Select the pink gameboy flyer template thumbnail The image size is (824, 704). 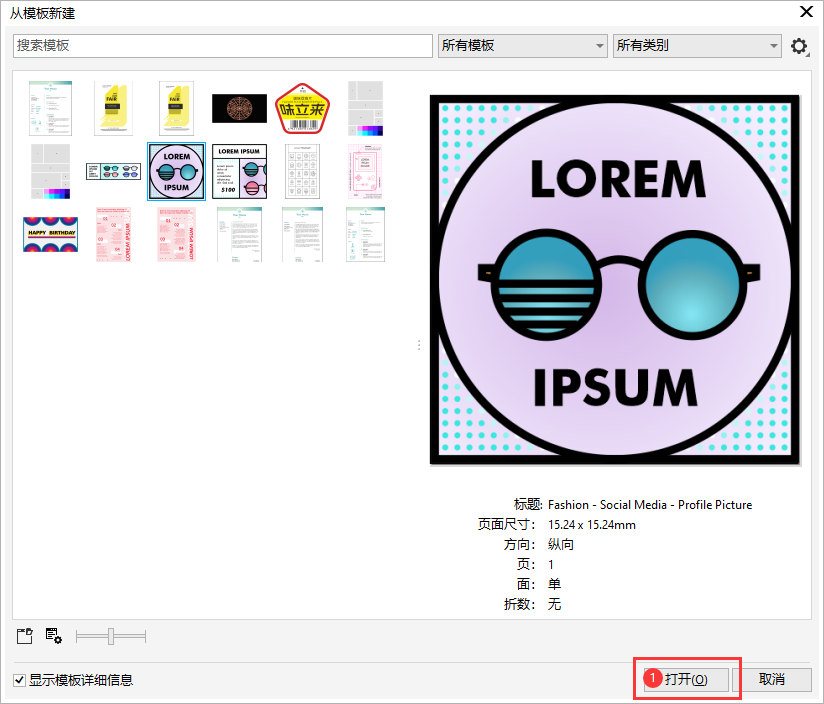(x=365, y=171)
